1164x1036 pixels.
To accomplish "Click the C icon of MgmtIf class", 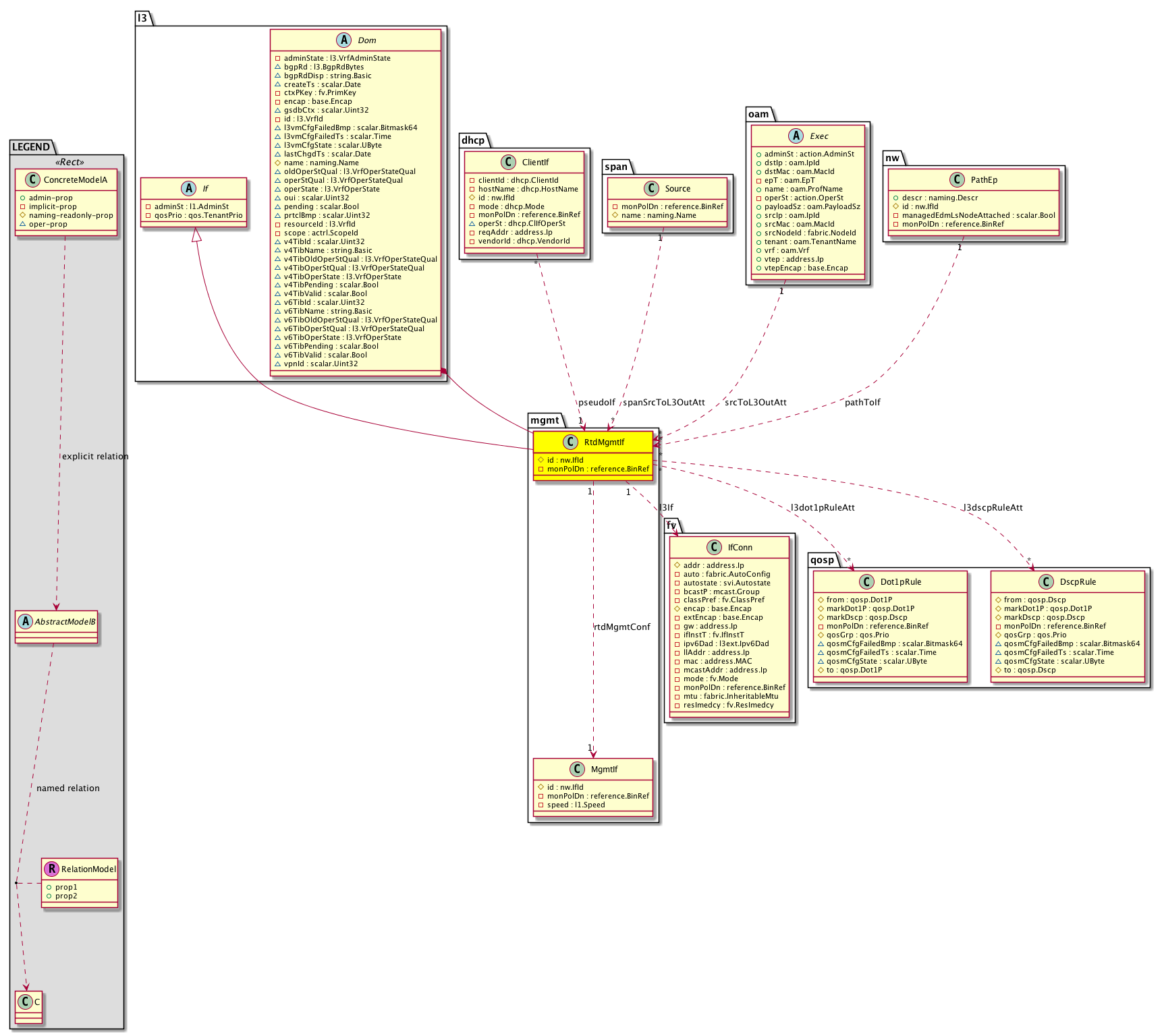I will [x=577, y=769].
